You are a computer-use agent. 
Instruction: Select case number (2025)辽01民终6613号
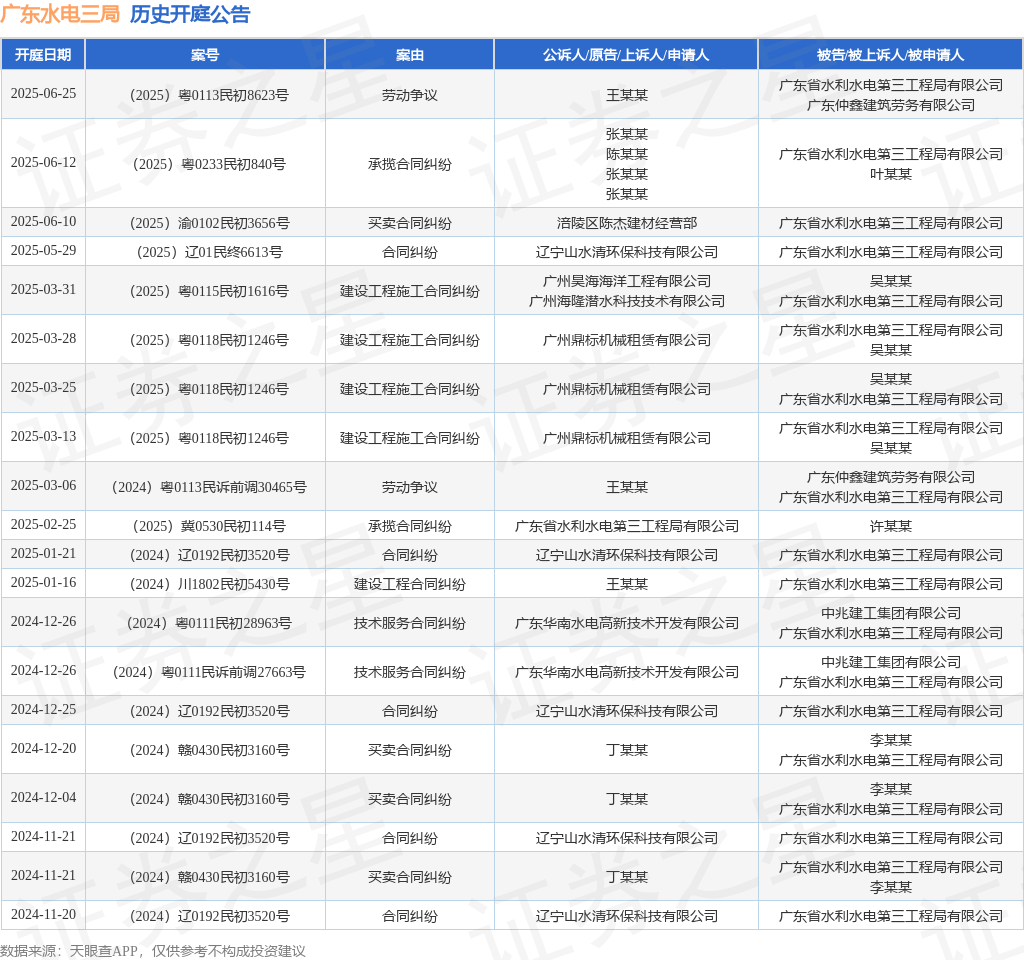[x=209, y=252]
